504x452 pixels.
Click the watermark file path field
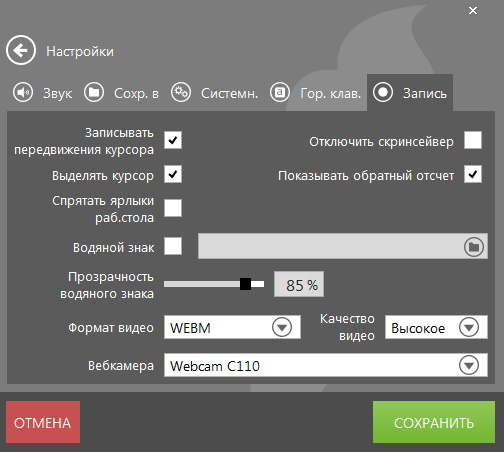(x=343, y=246)
